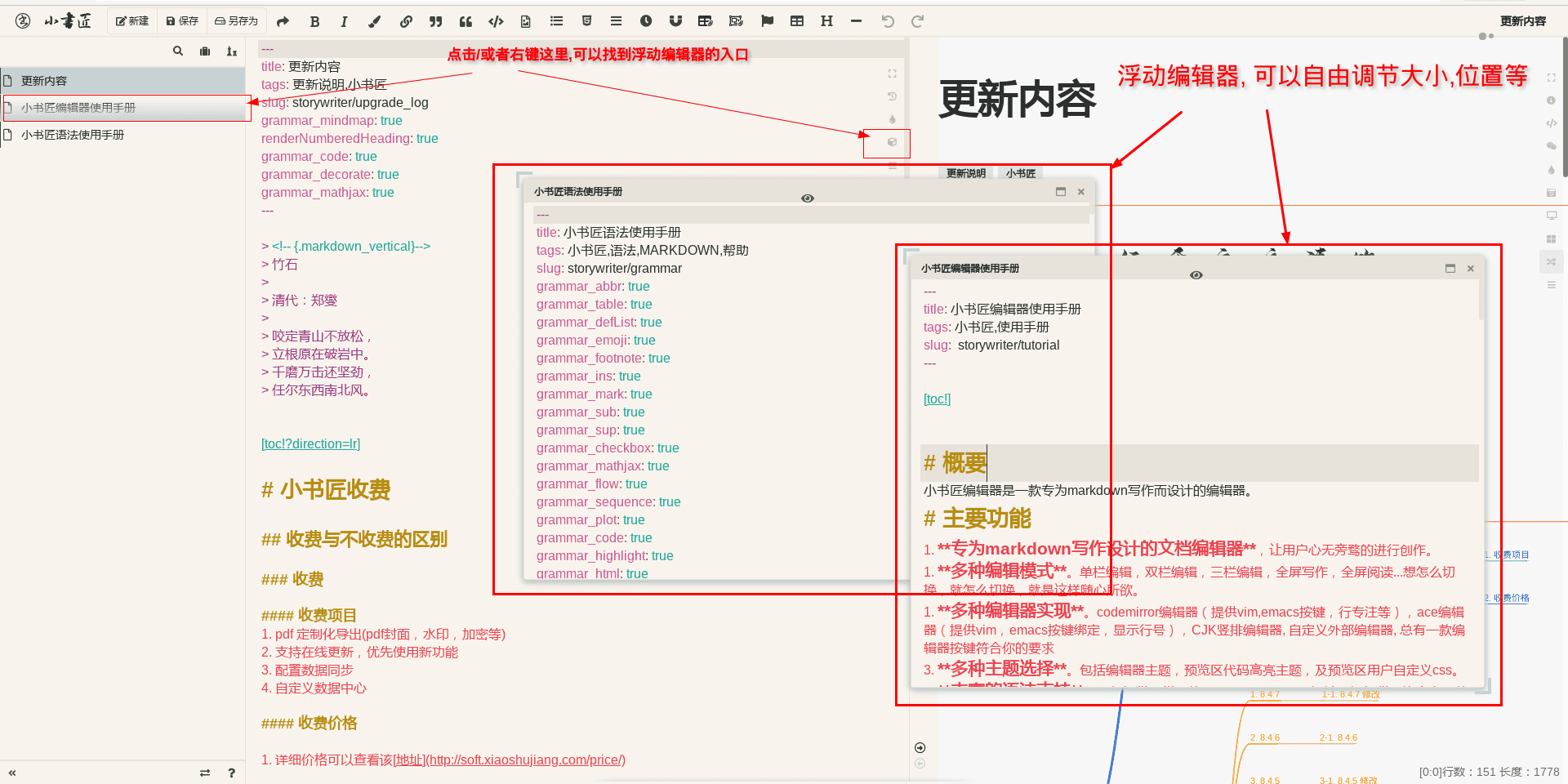Click the 新建 (New) button
This screenshot has width=1568, height=784.
click(x=132, y=21)
